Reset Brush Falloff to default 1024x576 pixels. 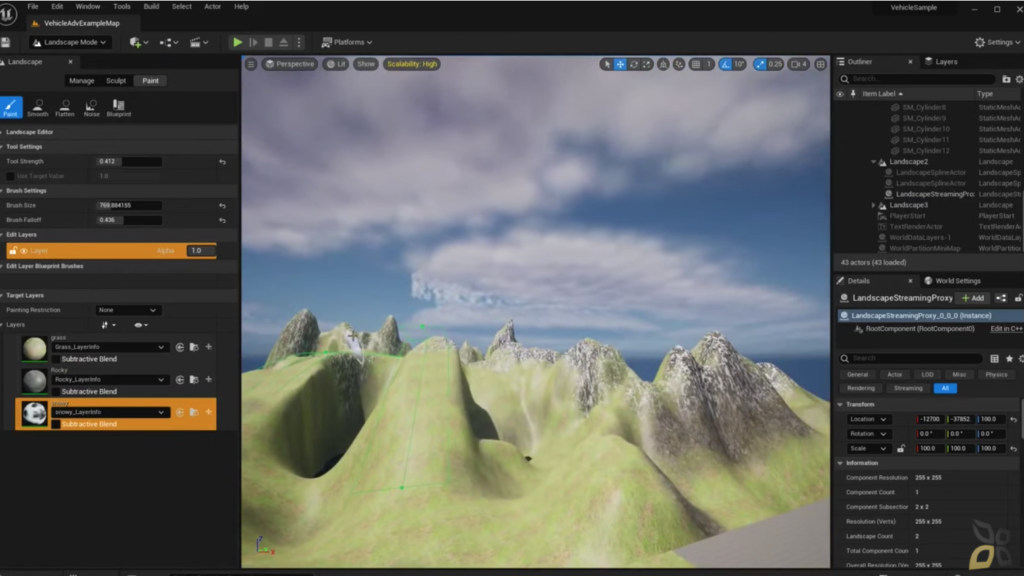point(223,220)
